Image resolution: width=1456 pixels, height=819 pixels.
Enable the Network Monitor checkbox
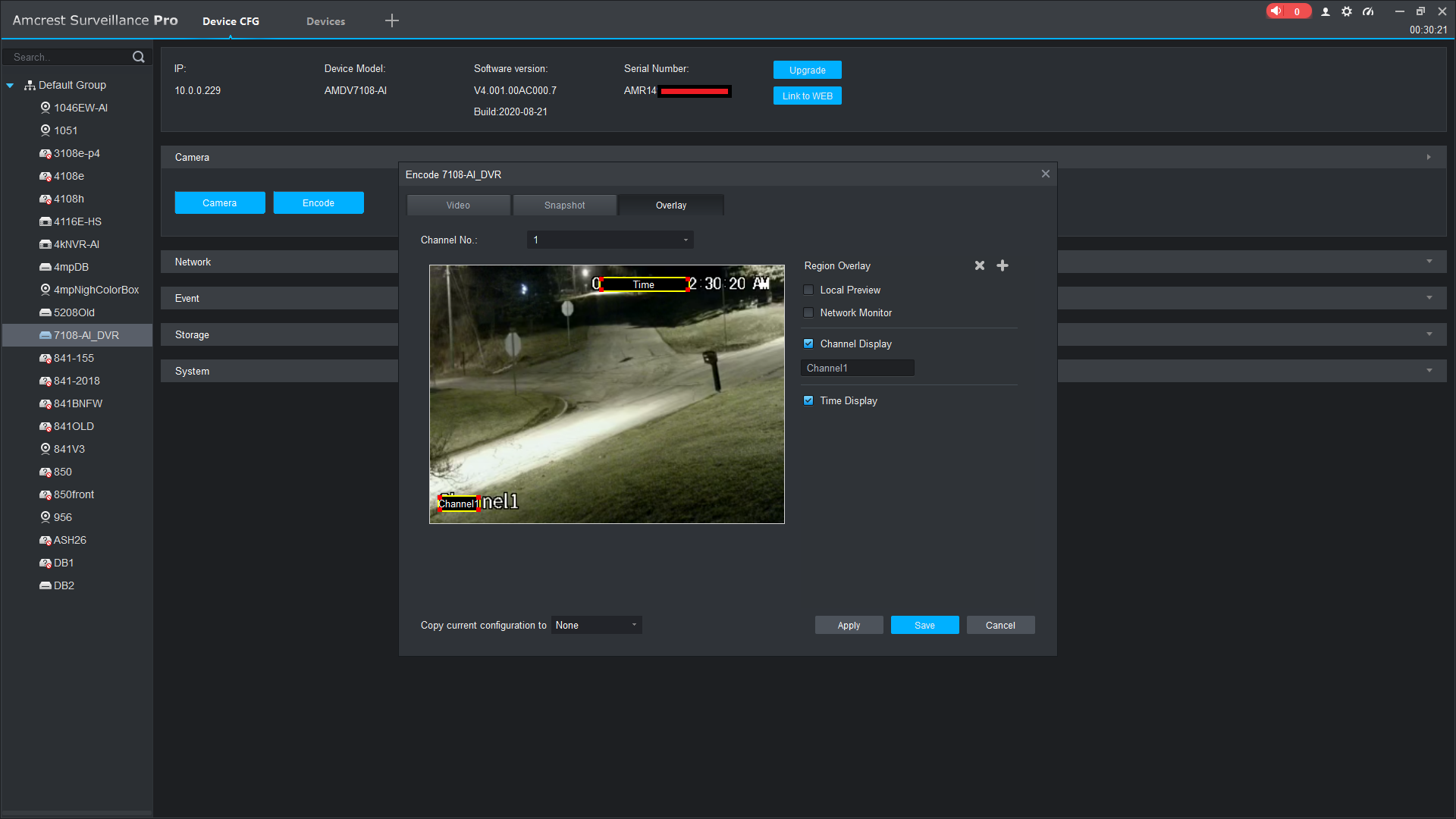tap(808, 312)
